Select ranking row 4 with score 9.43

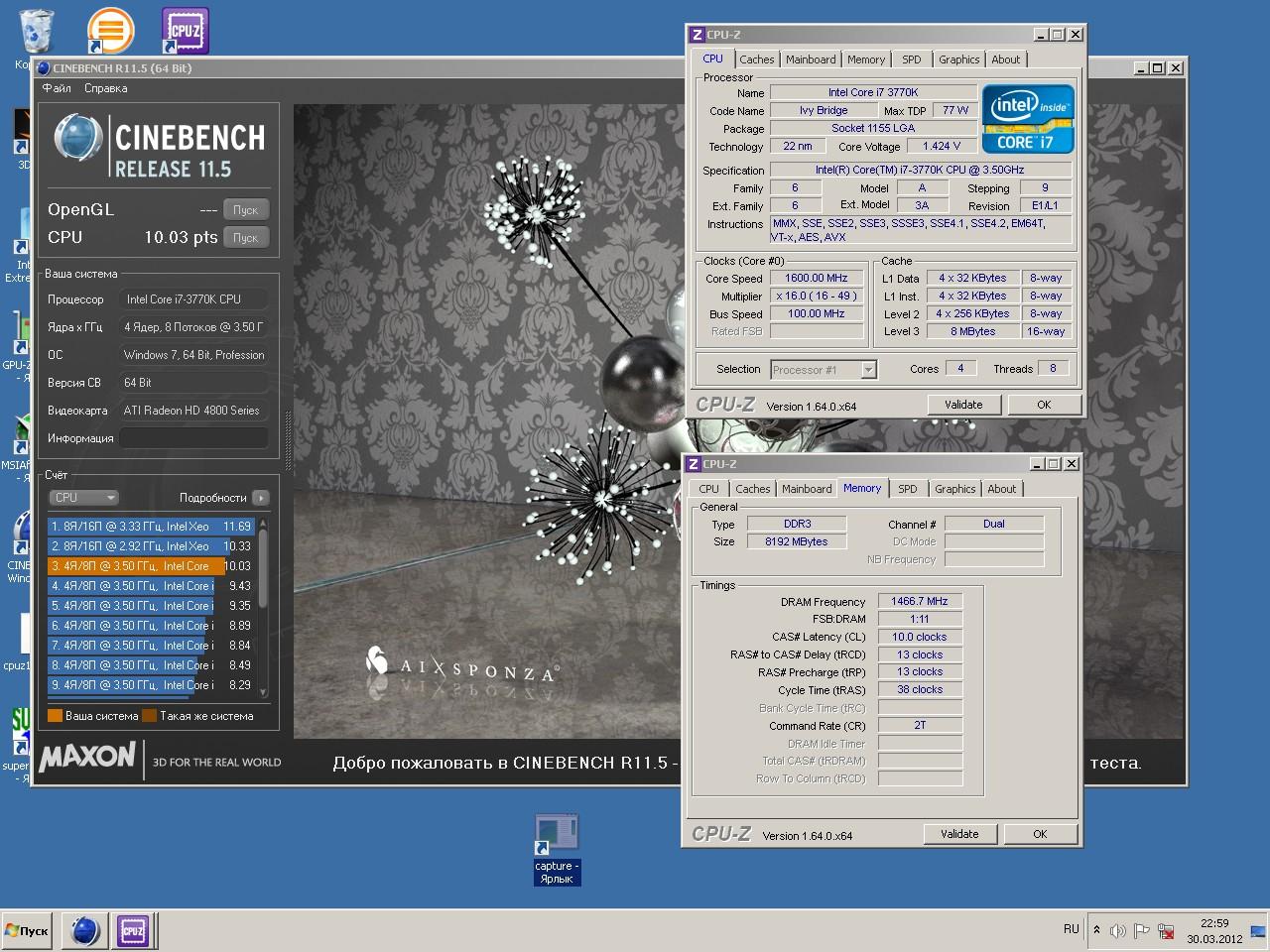(151, 586)
